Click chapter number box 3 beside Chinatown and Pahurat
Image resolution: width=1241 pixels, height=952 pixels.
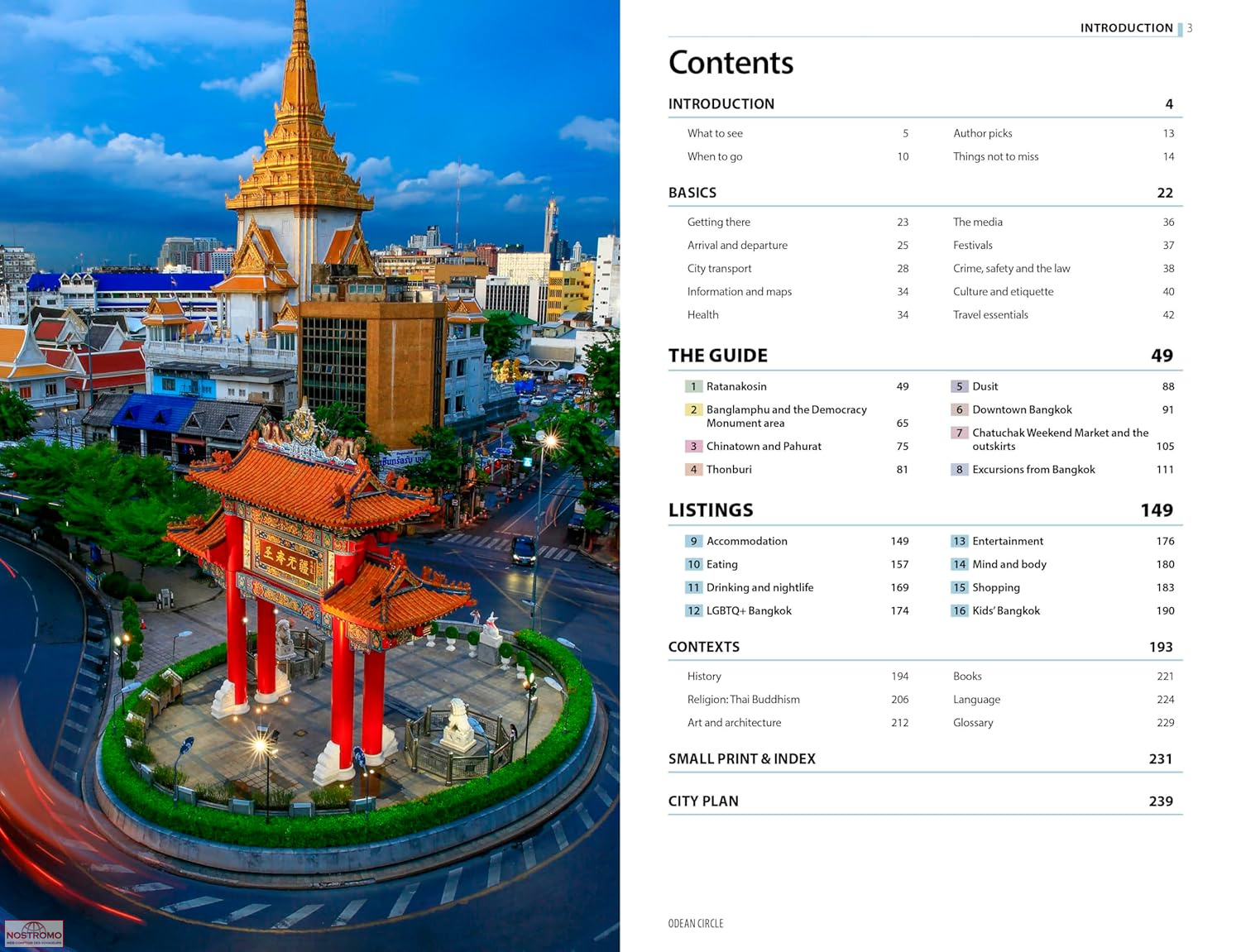[693, 446]
